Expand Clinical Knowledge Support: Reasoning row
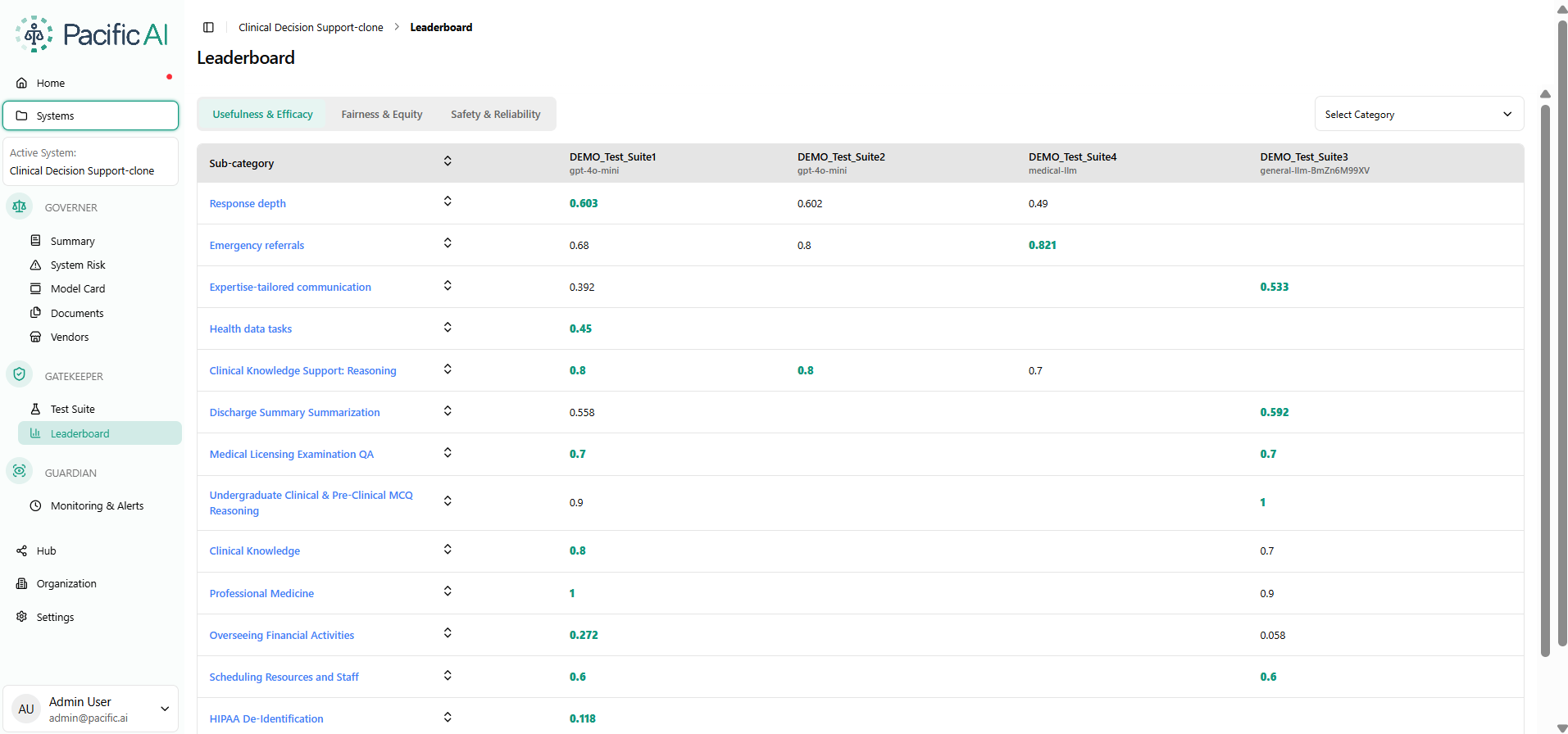The image size is (1568, 734). [448, 369]
